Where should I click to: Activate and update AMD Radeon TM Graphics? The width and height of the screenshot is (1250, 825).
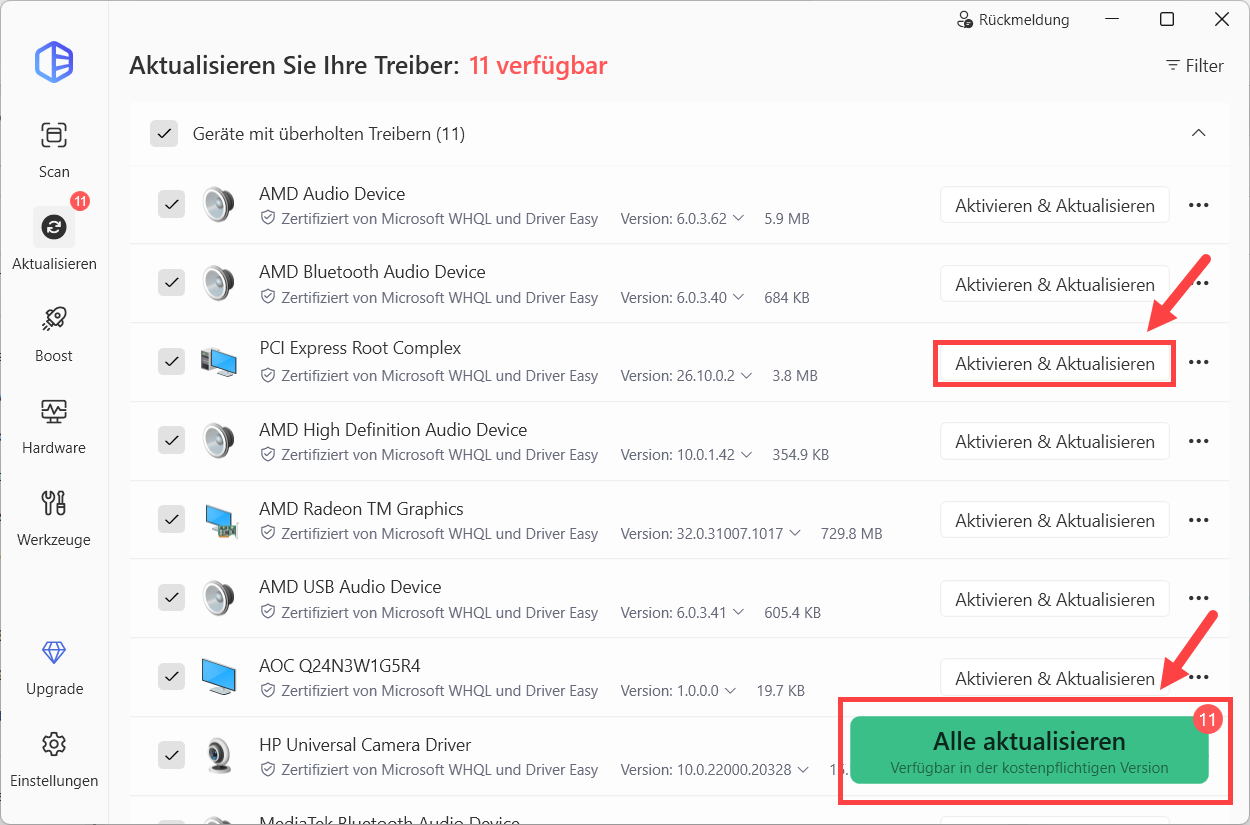pos(1055,520)
